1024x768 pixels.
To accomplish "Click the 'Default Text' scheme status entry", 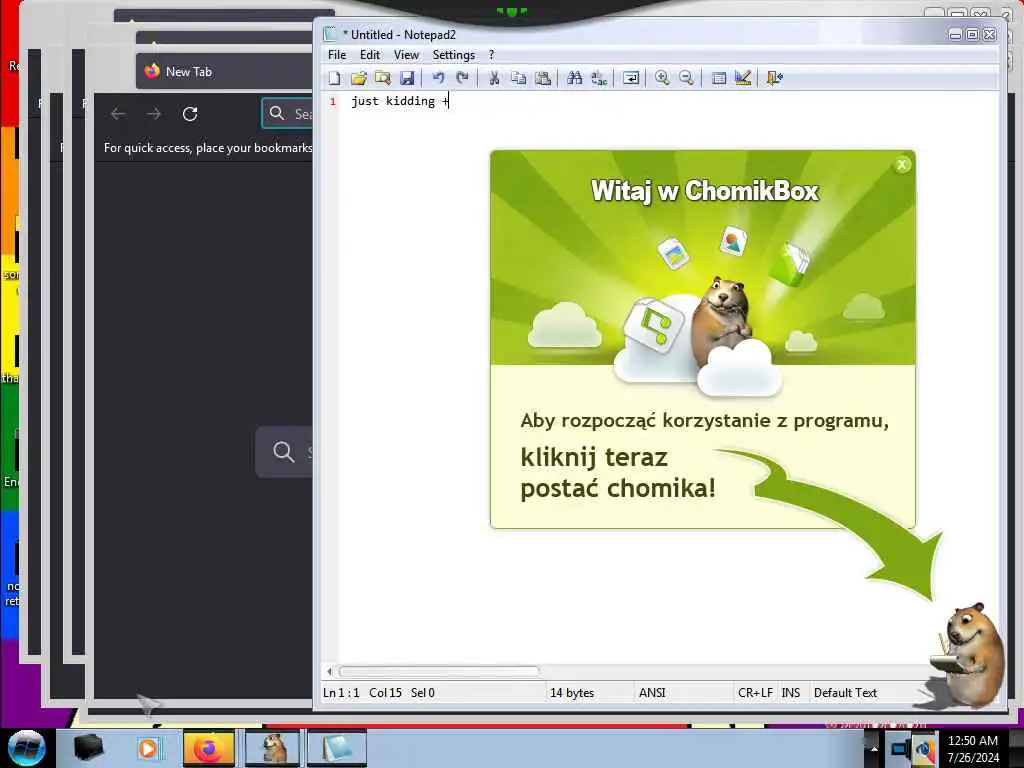I will click(x=845, y=693).
